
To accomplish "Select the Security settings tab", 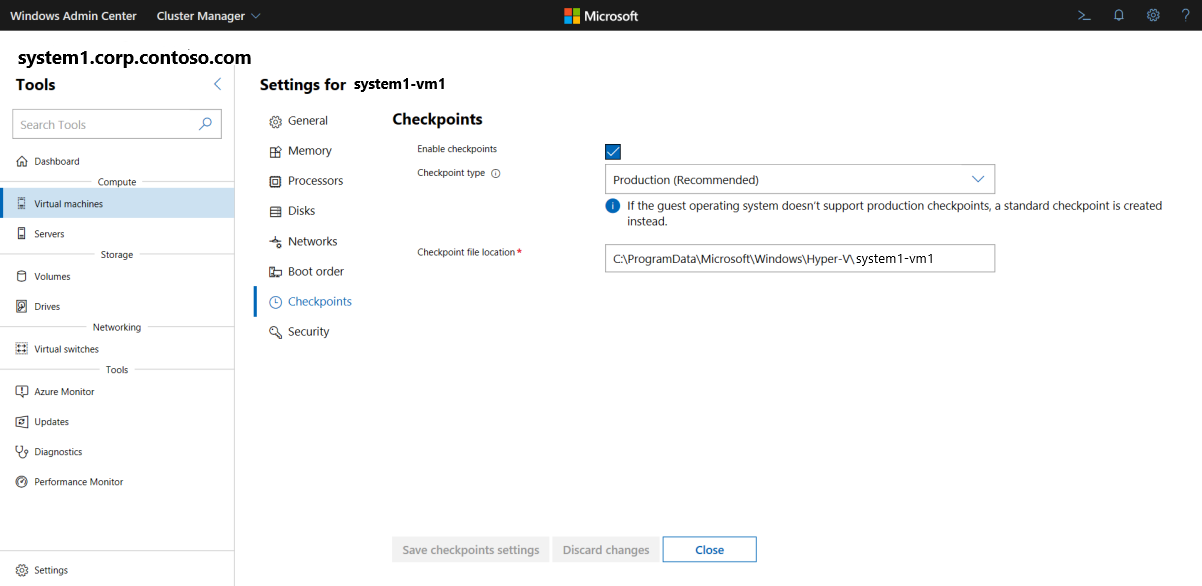I will pos(308,332).
